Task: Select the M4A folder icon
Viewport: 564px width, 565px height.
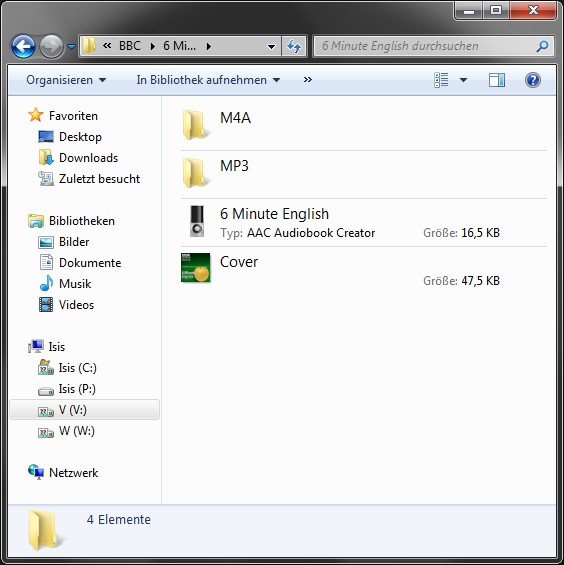Action: 195,125
